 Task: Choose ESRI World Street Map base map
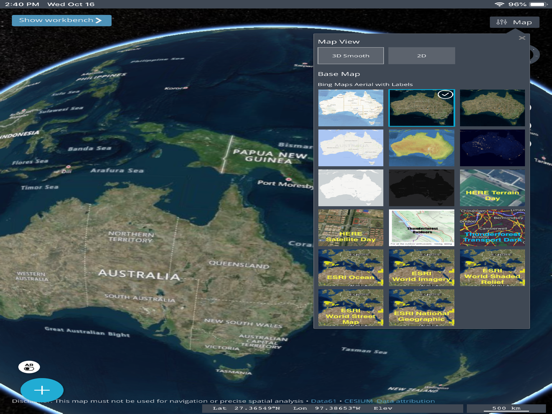[x=351, y=307]
